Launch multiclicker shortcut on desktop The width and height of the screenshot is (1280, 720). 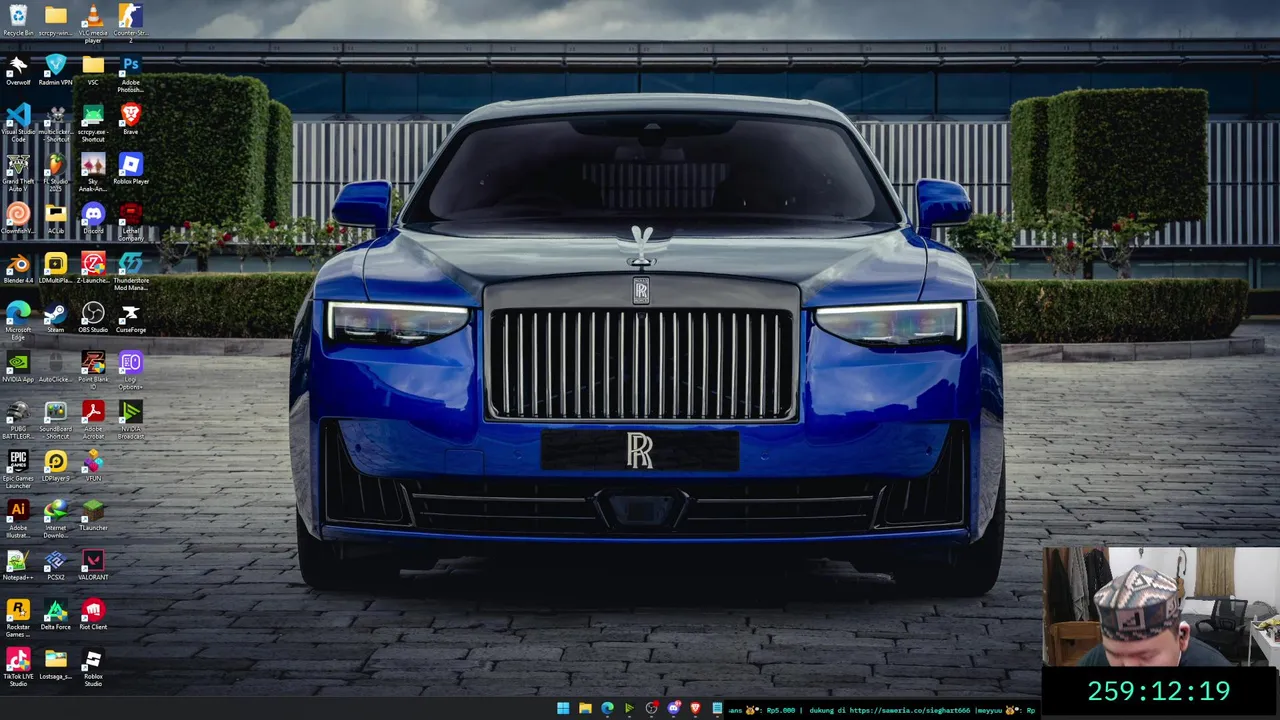point(56,121)
